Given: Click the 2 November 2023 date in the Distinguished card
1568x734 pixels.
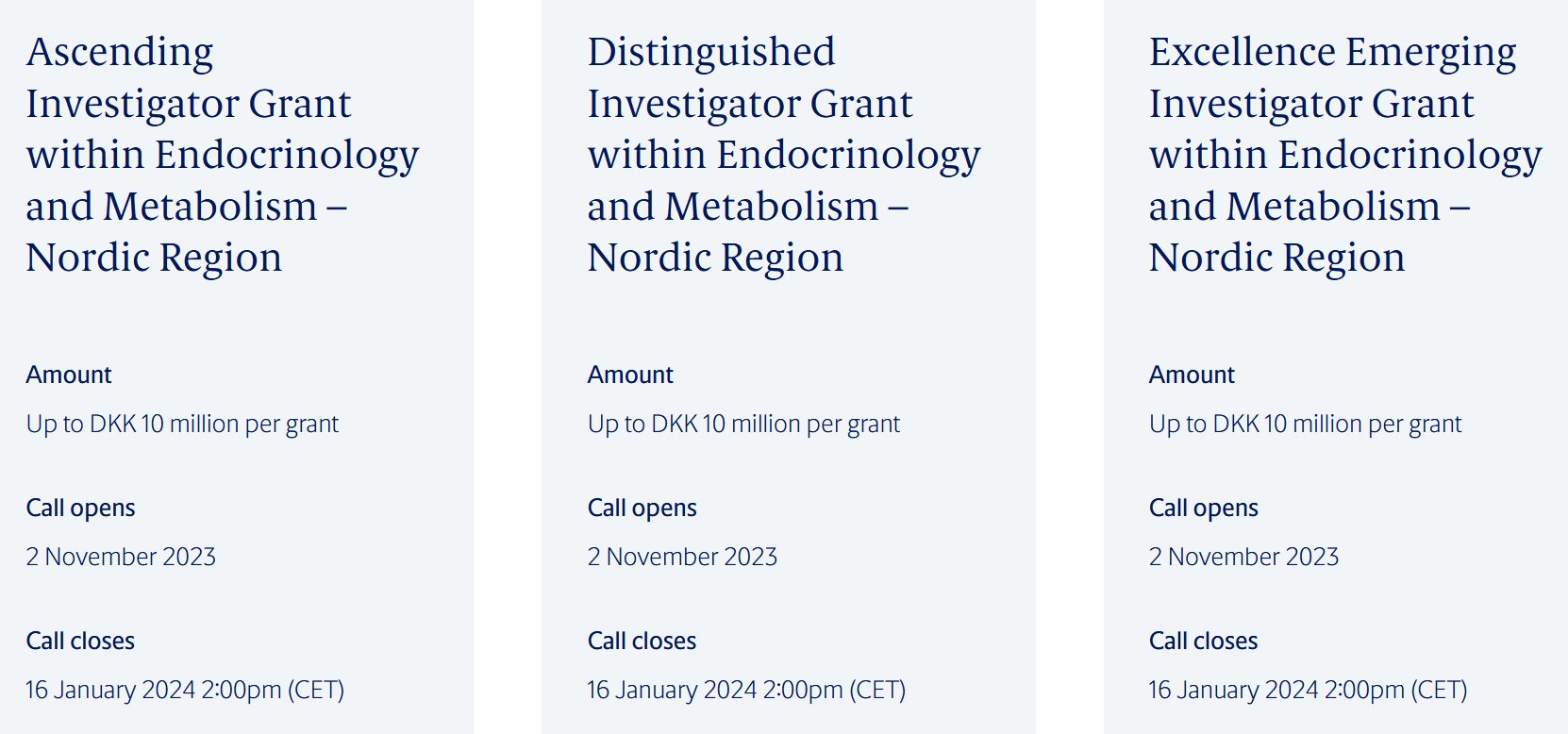Looking at the screenshot, I should point(682,557).
